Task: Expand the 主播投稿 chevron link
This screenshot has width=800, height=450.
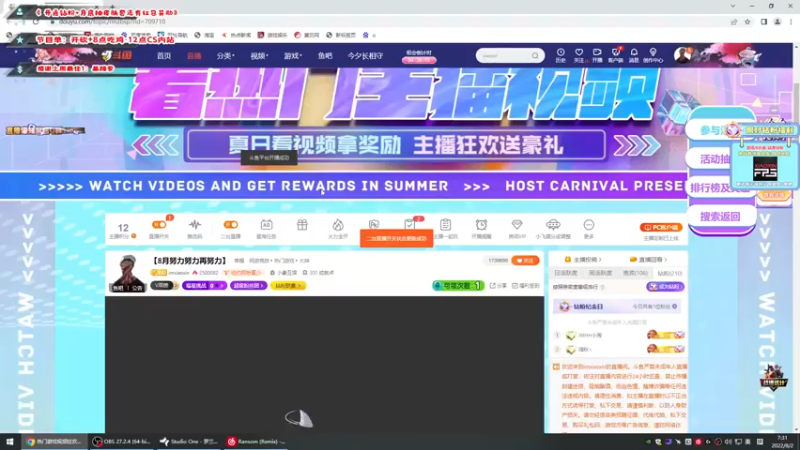Action: pyautogui.click(x=583, y=260)
